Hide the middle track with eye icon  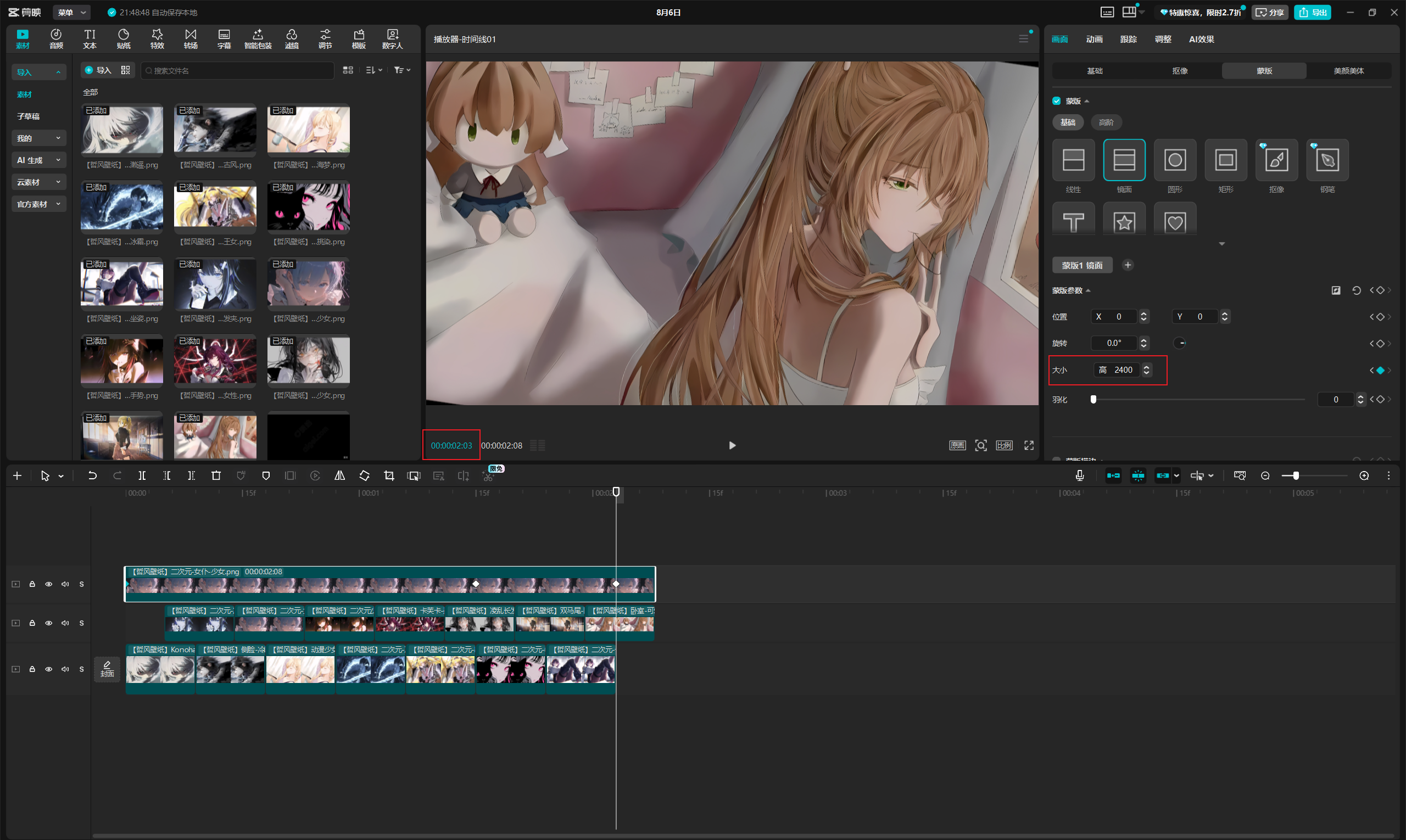click(49, 623)
